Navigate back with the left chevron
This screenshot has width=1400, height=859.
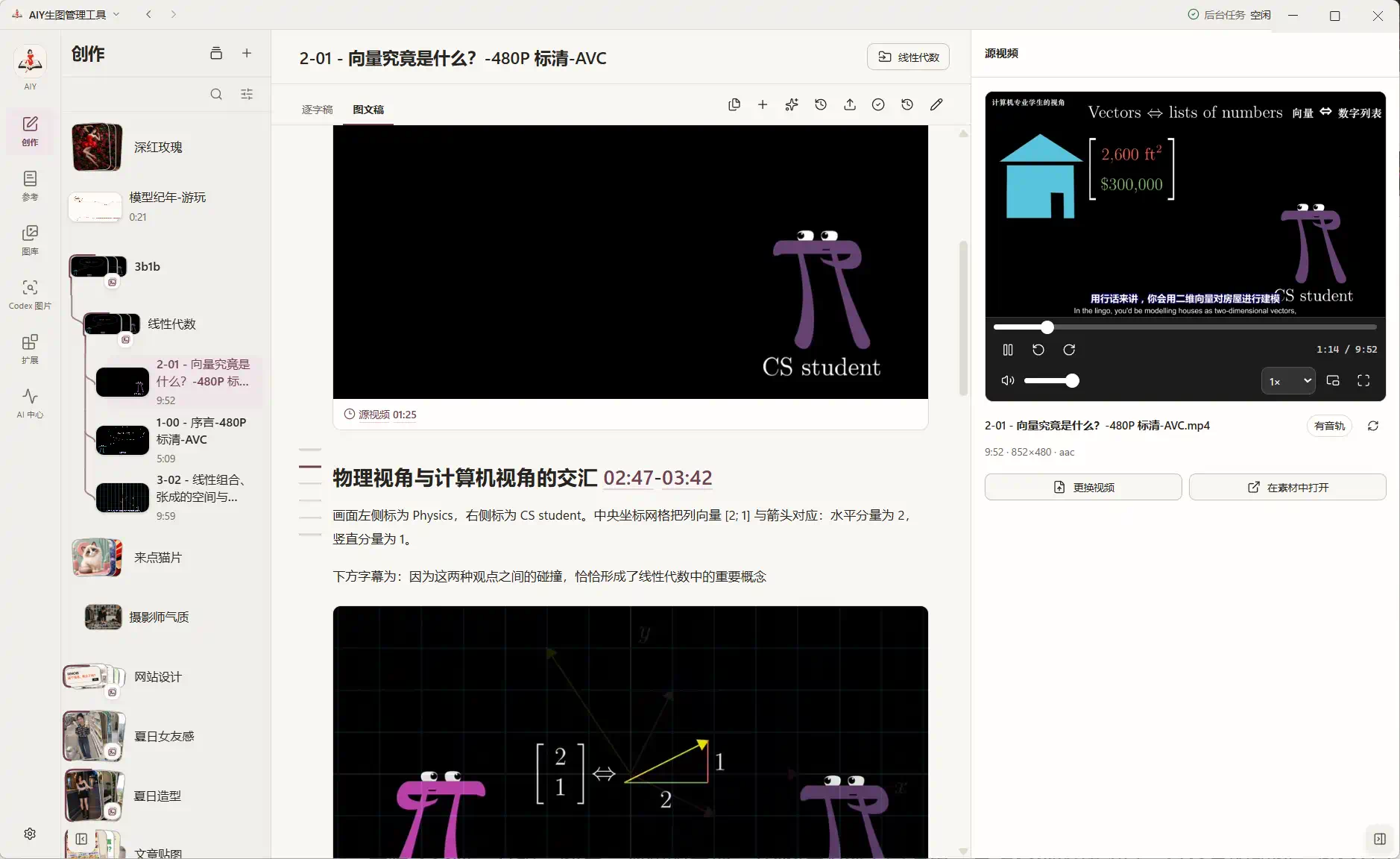pos(149,14)
